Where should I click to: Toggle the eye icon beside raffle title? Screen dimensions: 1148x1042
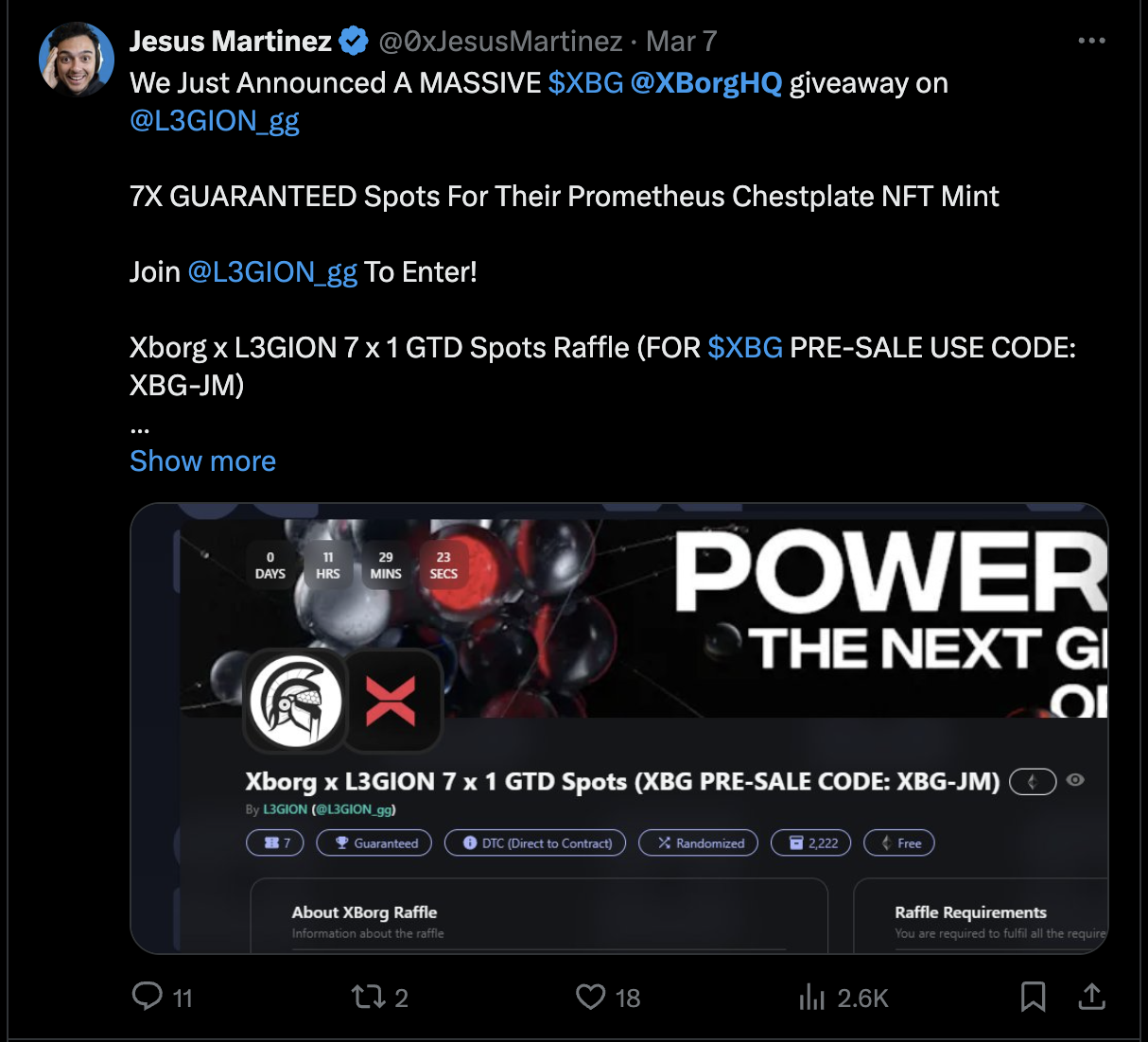point(1075,780)
